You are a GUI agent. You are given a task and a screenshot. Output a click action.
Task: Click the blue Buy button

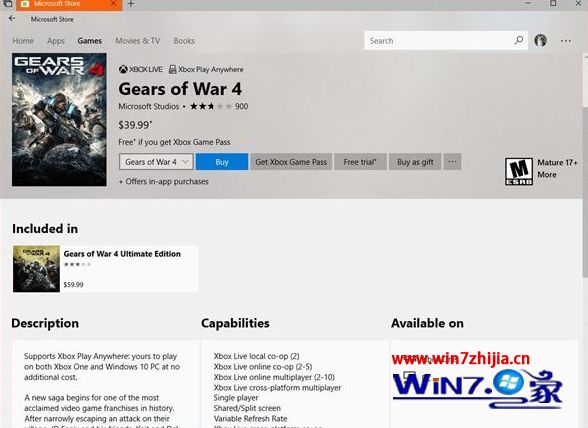(x=222, y=162)
